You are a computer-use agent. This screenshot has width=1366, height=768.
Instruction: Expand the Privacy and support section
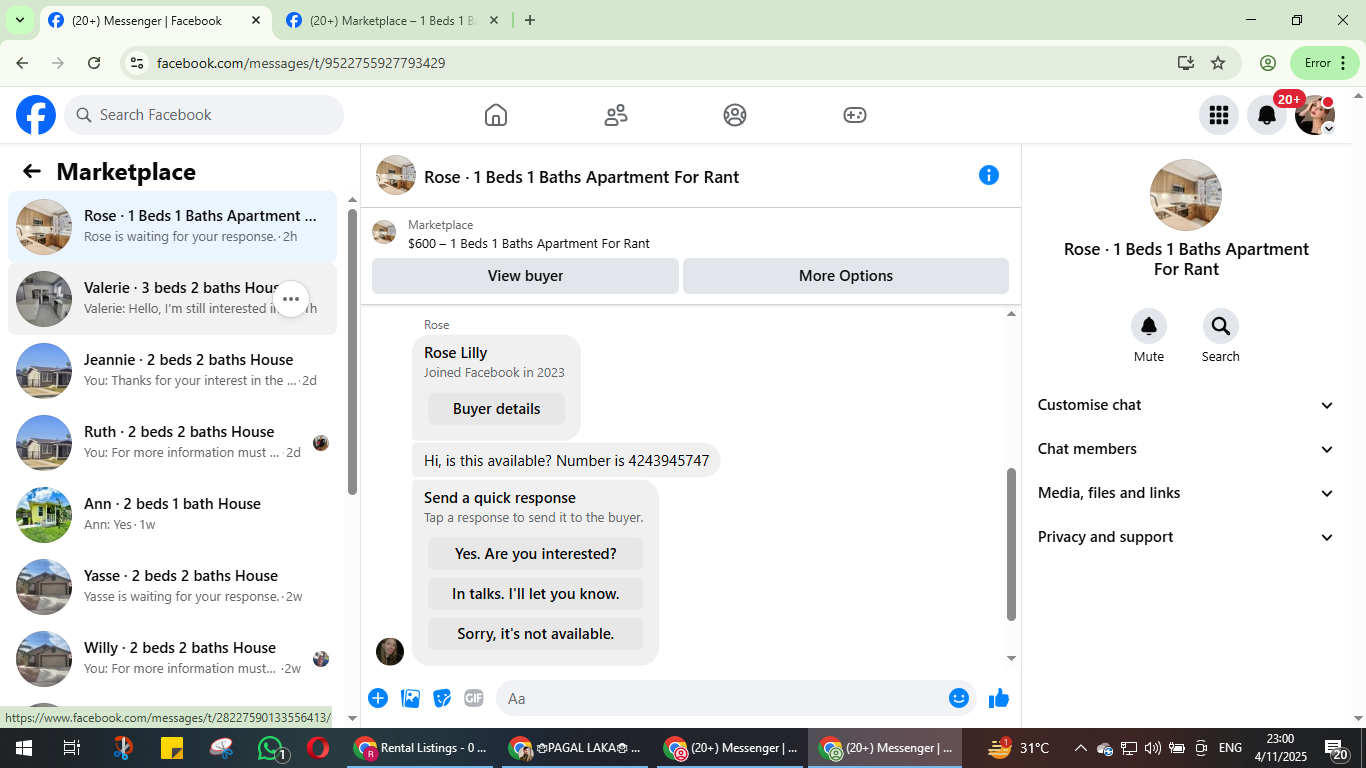pyautogui.click(x=1186, y=537)
